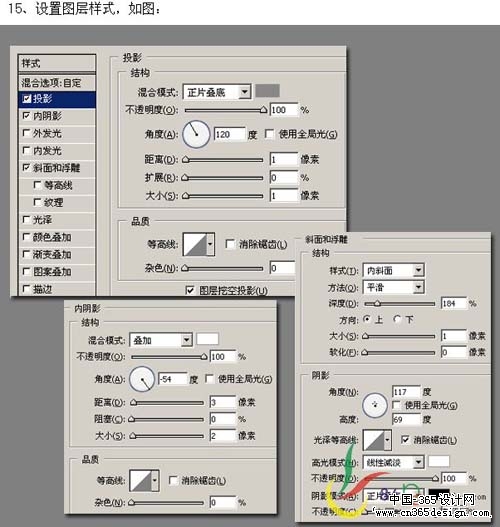This screenshot has height=527, width=500.
Task: Uncheck 图层挖空投影 checkbox
Action: (x=190, y=290)
